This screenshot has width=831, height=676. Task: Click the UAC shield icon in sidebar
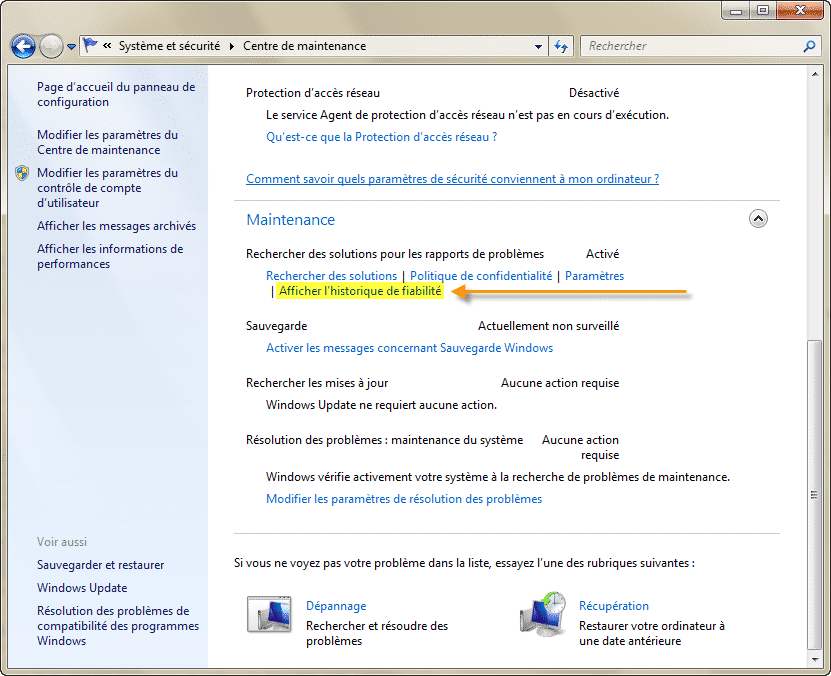[23, 173]
